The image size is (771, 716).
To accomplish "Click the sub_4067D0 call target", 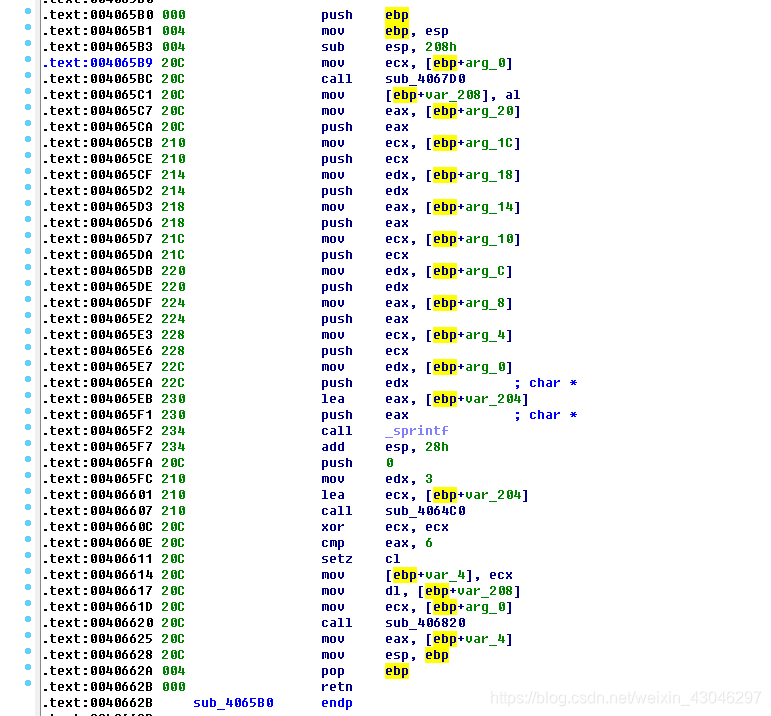I will tap(425, 79).
